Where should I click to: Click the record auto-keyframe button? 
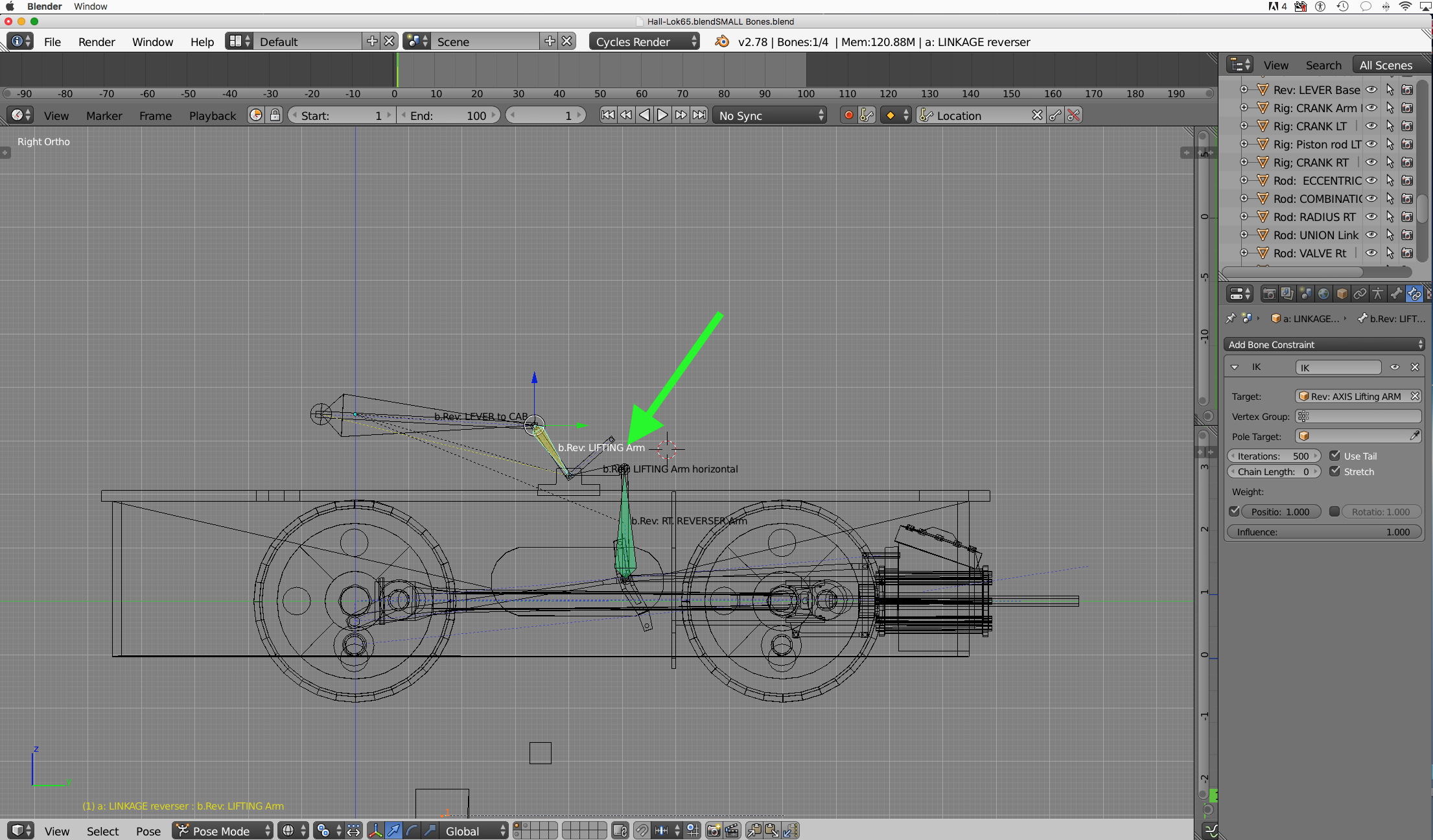tap(848, 115)
